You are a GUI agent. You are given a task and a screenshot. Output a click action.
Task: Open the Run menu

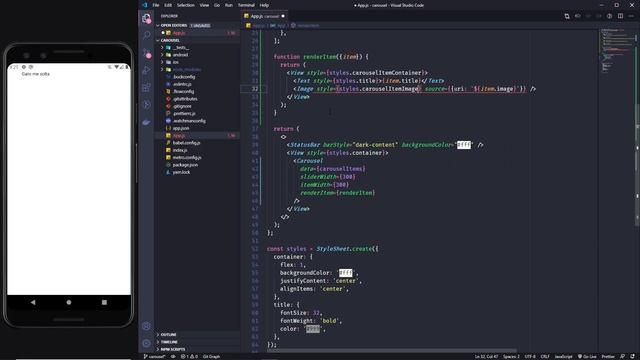[x=229, y=5]
